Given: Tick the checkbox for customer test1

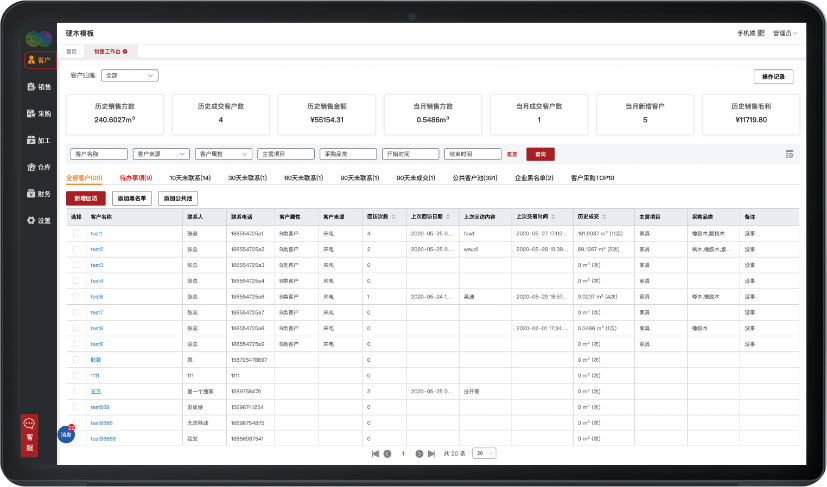Looking at the screenshot, I should click(76, 233).
